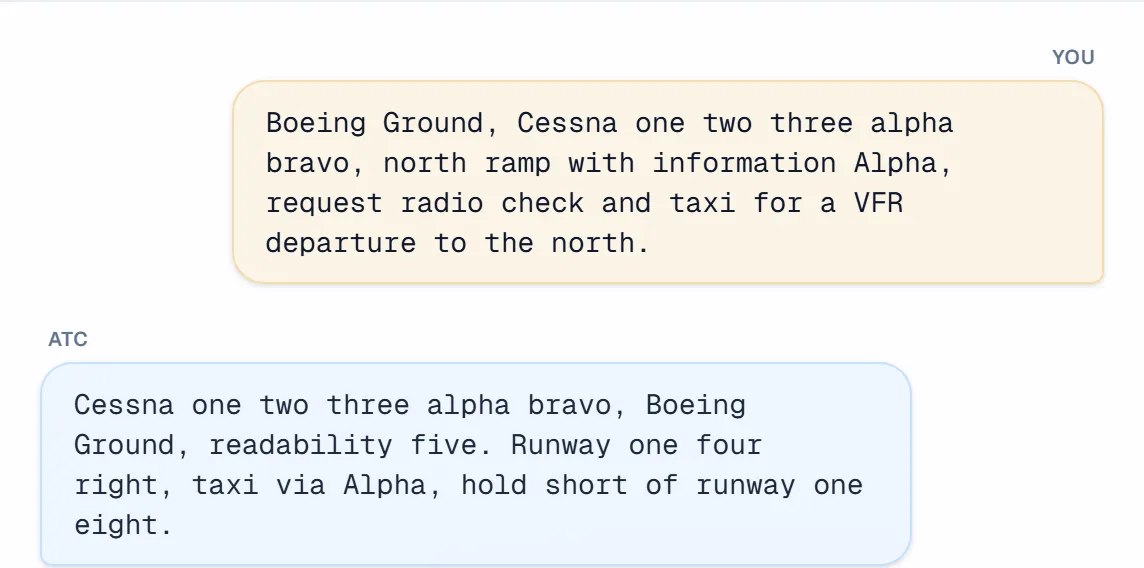
Task: Click "taxi for a" in the pilot message
Action: [753, 203]
